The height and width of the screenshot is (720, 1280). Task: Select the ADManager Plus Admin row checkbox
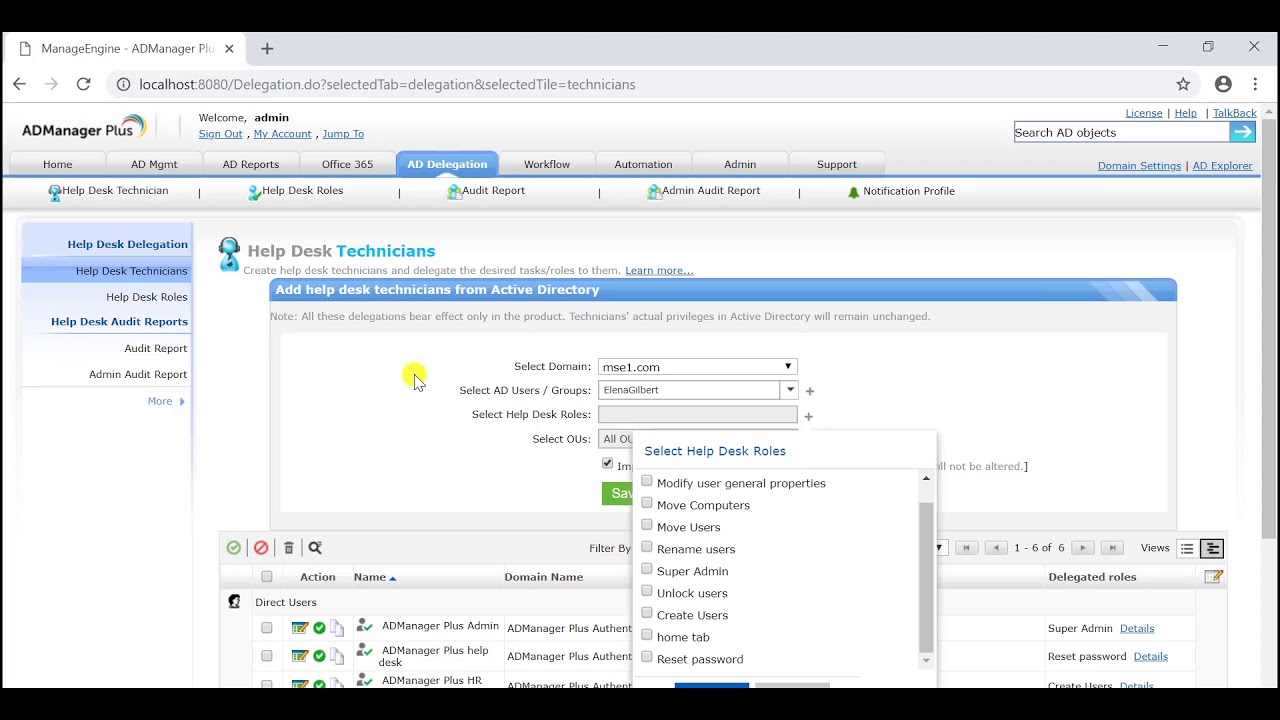(x=267, y=628)
